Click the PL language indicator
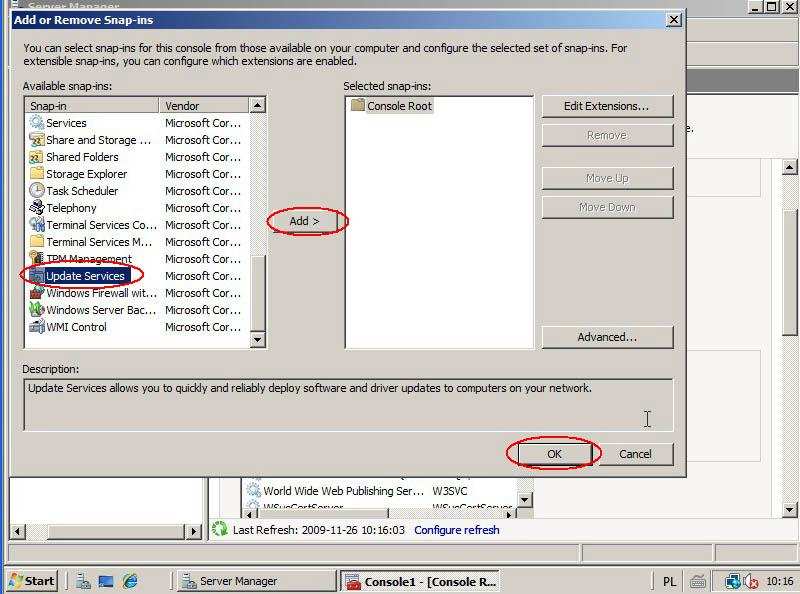800x594 pixels. coord(669,581)
